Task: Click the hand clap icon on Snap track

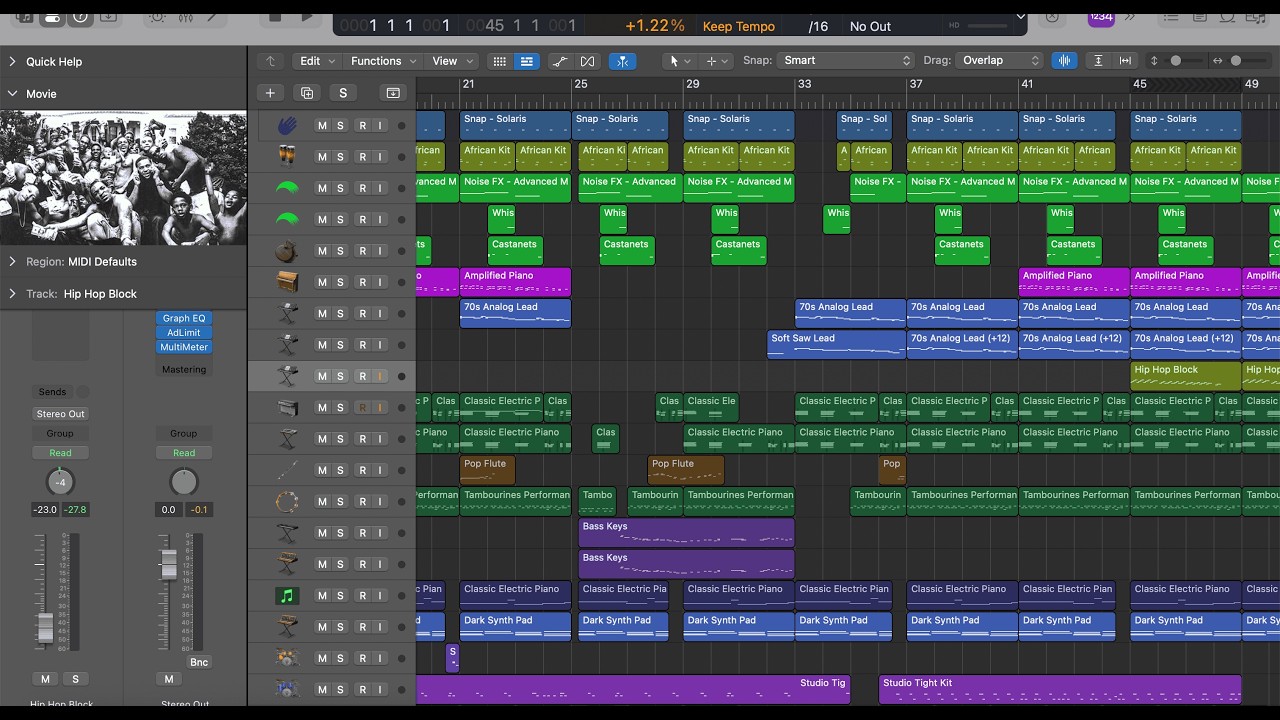Action: [288, 126]
